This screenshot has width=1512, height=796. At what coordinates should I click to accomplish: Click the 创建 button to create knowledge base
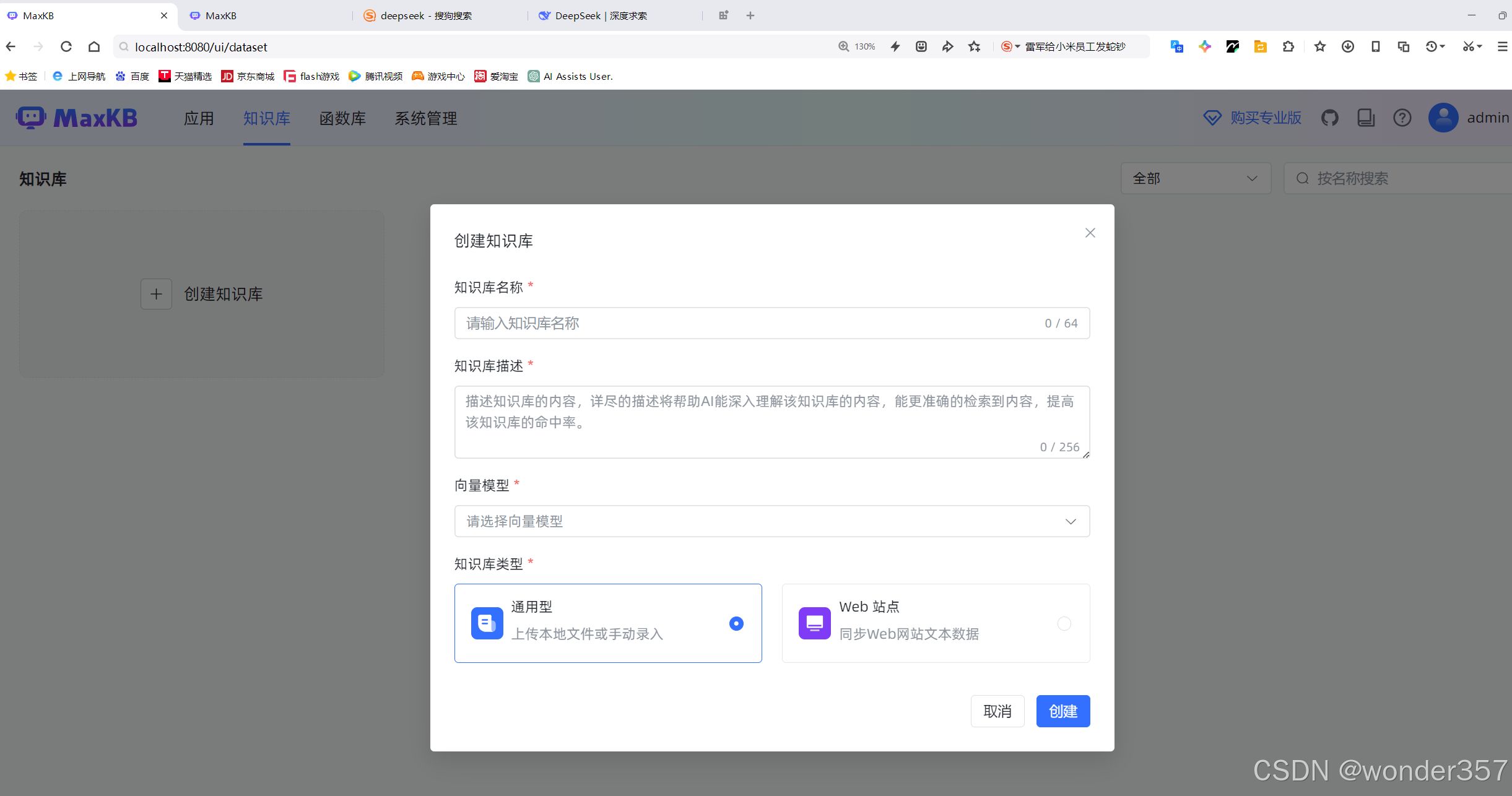click(x=1062, y=711)
